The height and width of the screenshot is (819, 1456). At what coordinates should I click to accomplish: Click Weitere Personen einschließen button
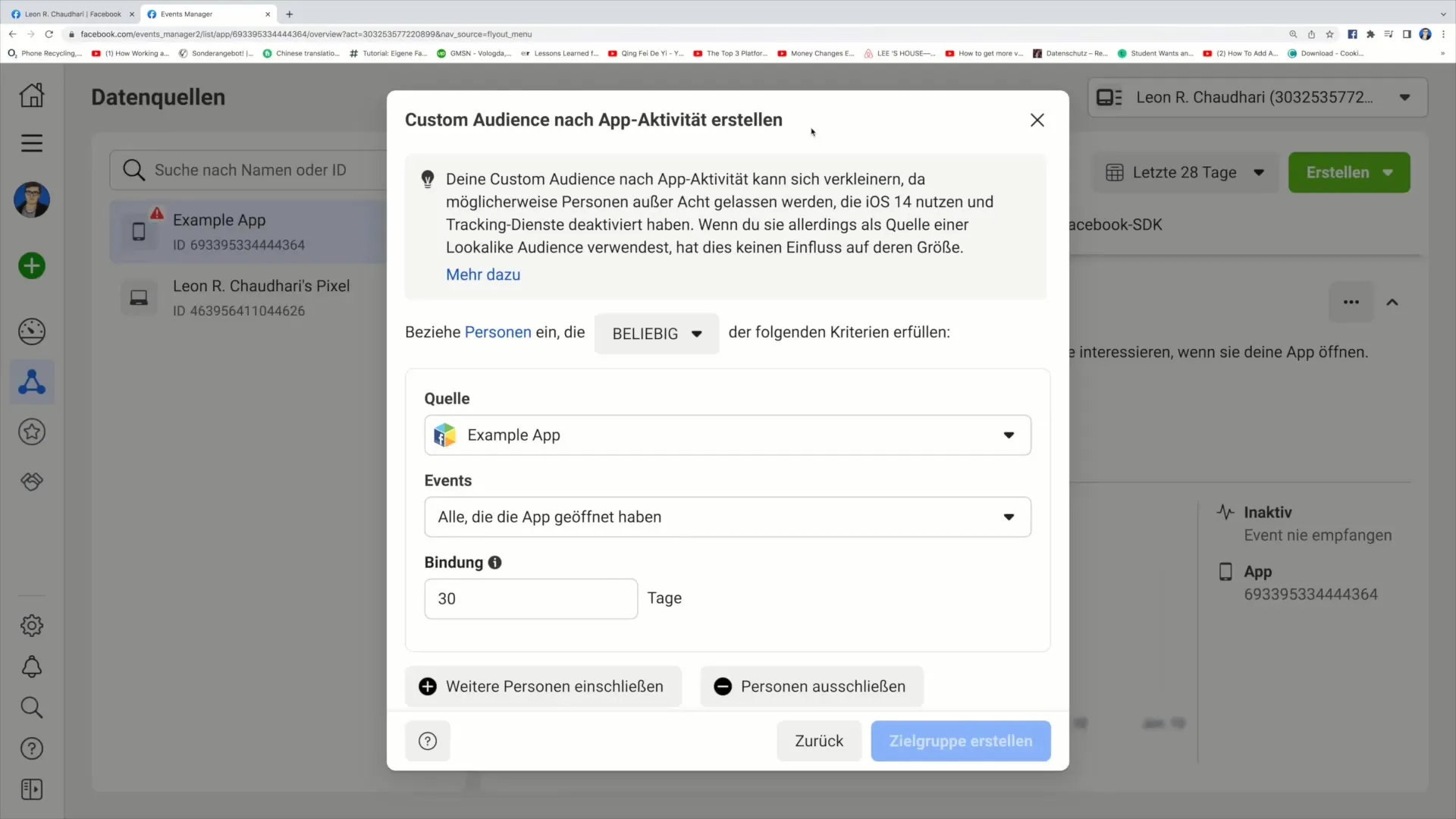pyautogui.click(x=543, y=686)
